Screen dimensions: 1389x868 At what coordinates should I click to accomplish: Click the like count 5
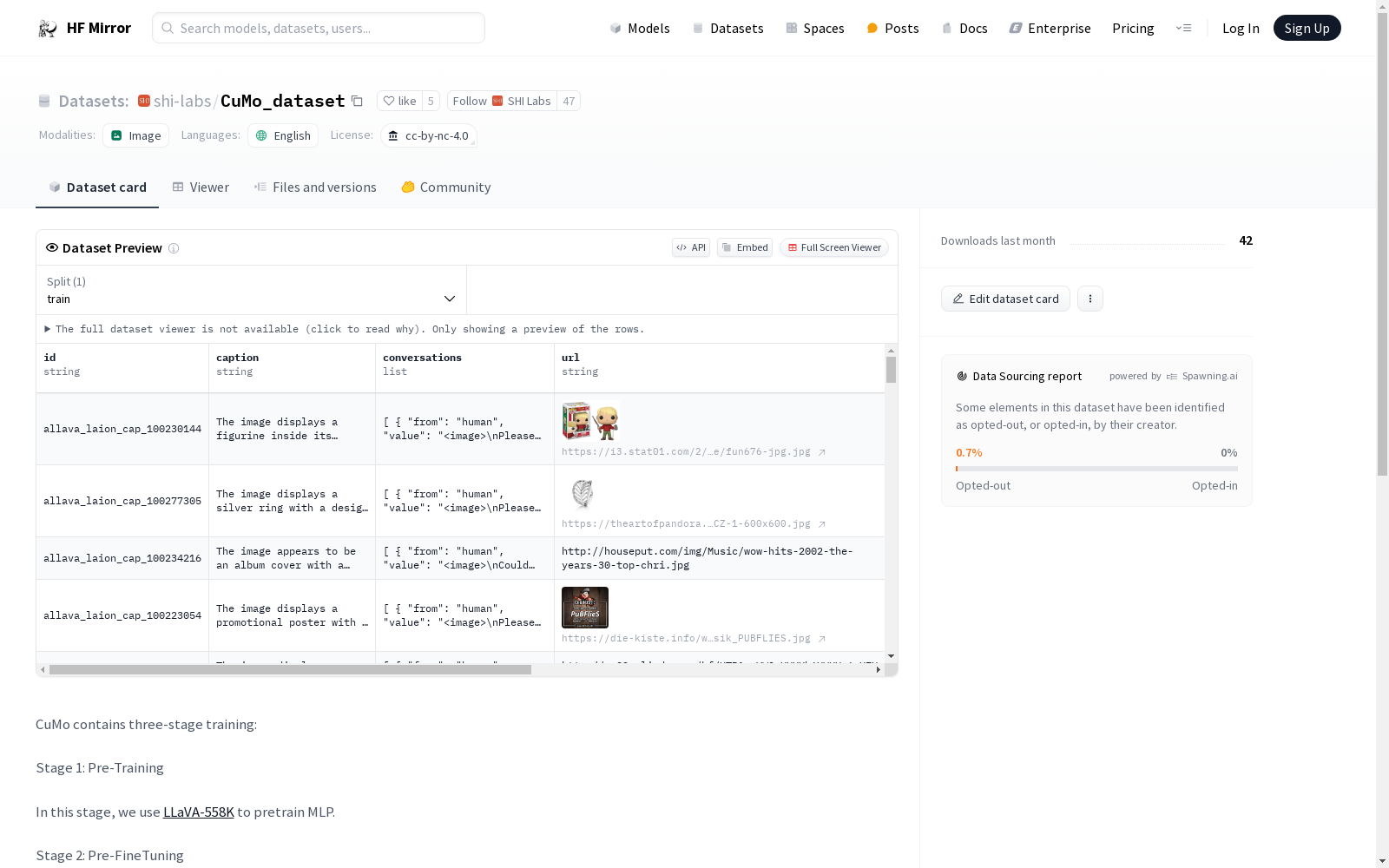click(x=431, y=101)
